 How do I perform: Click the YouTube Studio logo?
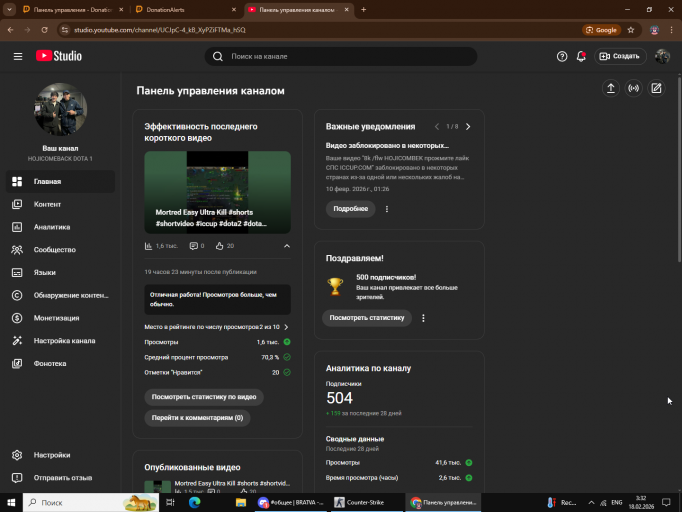tap(59, 56)
